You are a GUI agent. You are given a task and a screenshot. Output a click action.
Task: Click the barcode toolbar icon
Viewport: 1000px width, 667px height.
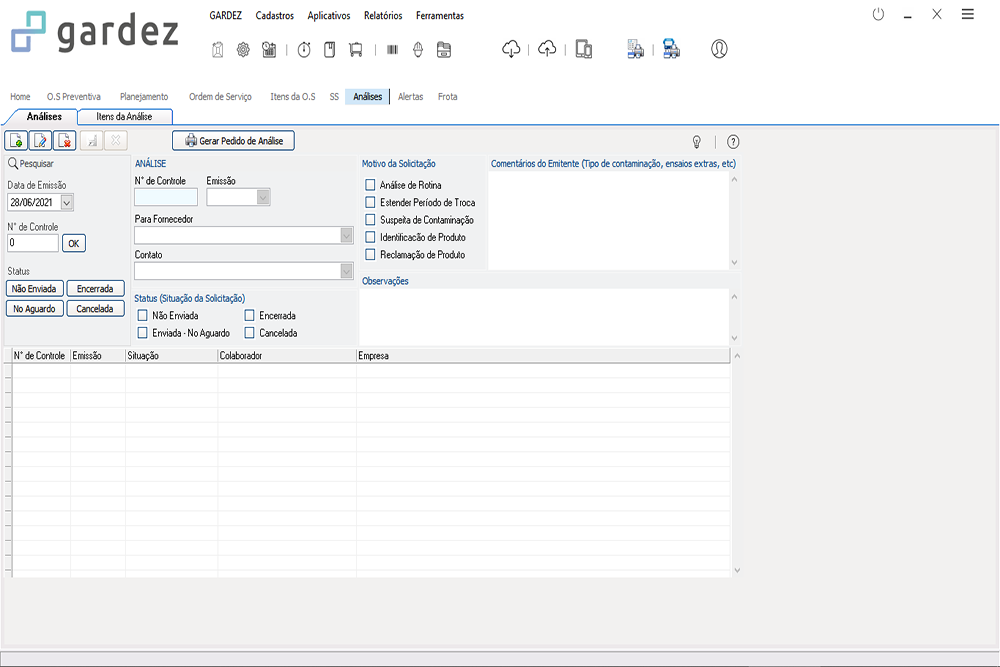tap(392, 50)
